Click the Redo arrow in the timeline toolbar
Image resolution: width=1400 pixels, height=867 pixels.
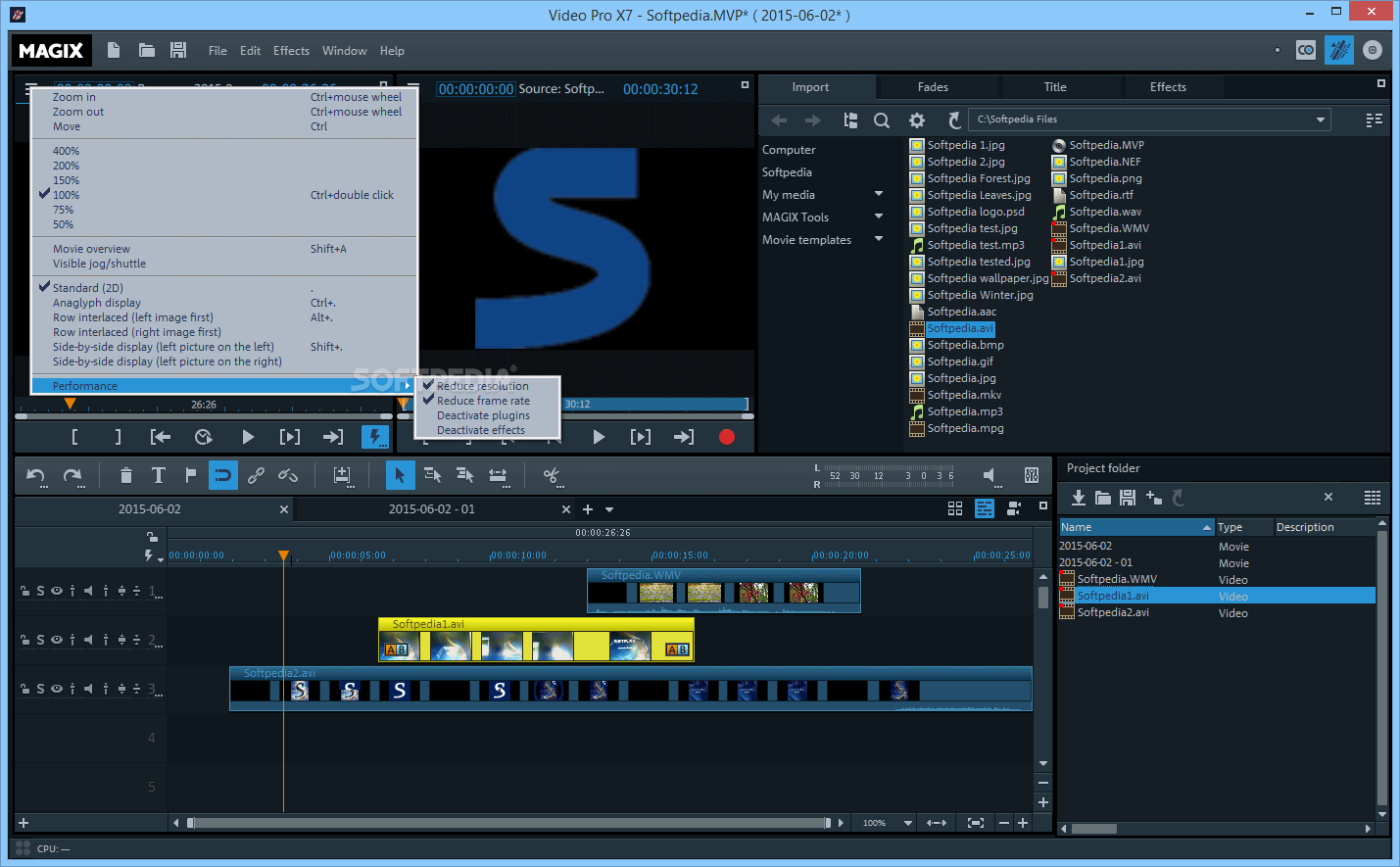click(x=72, y=476)
